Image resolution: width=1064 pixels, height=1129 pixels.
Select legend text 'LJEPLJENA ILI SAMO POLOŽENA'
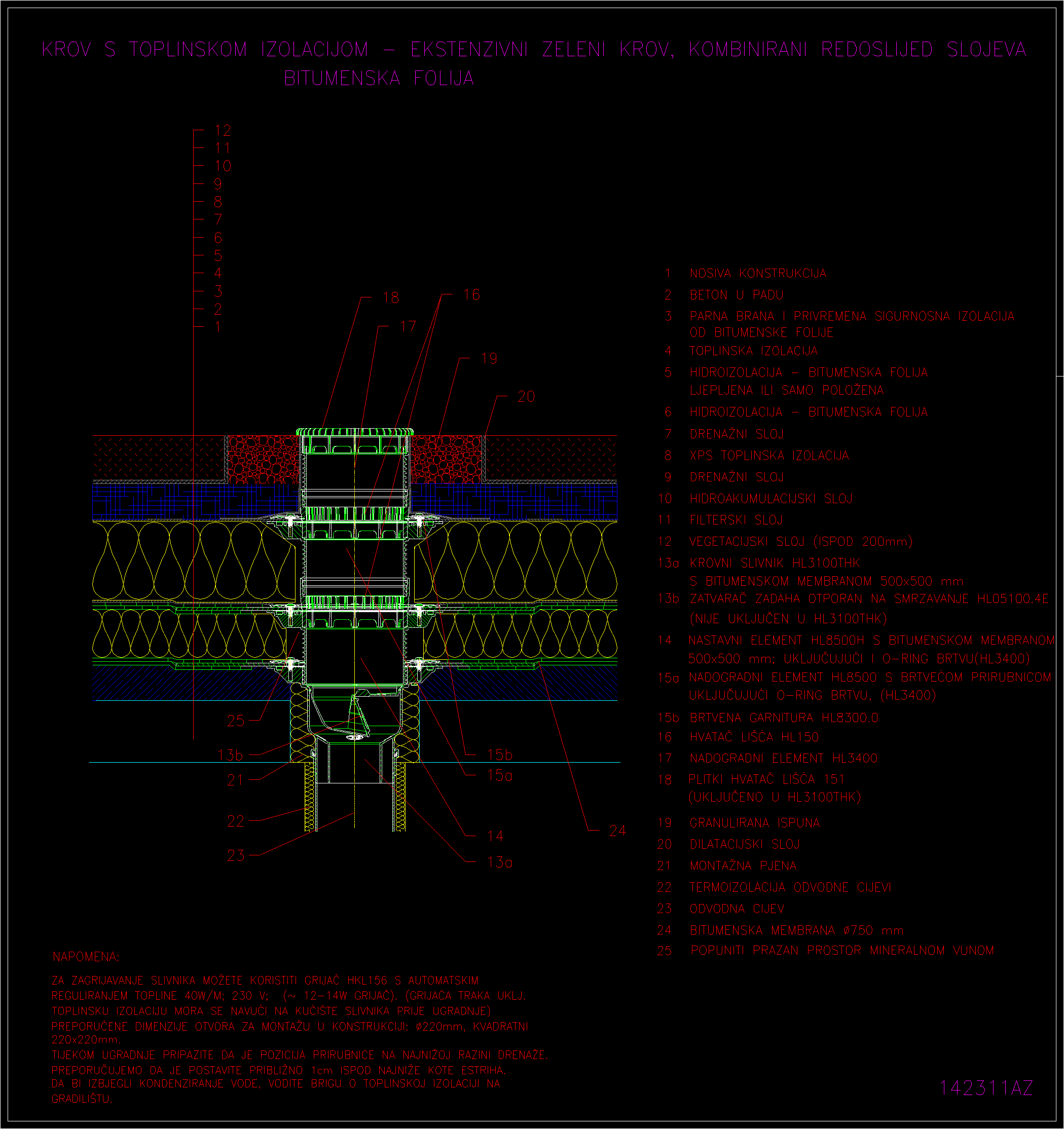pyautogui.click(x=787, y=390)
